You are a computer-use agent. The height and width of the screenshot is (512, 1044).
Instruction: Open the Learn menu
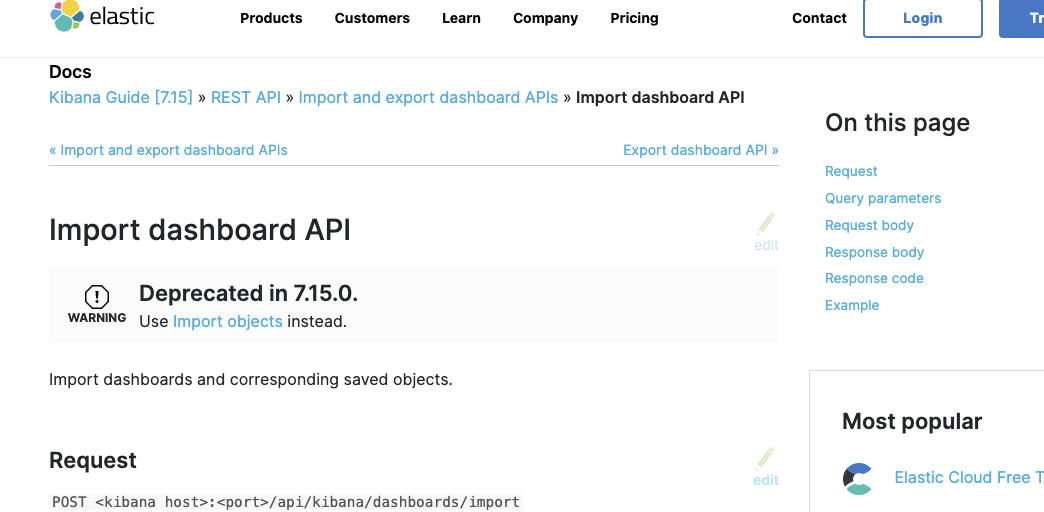tap(461, 18)
